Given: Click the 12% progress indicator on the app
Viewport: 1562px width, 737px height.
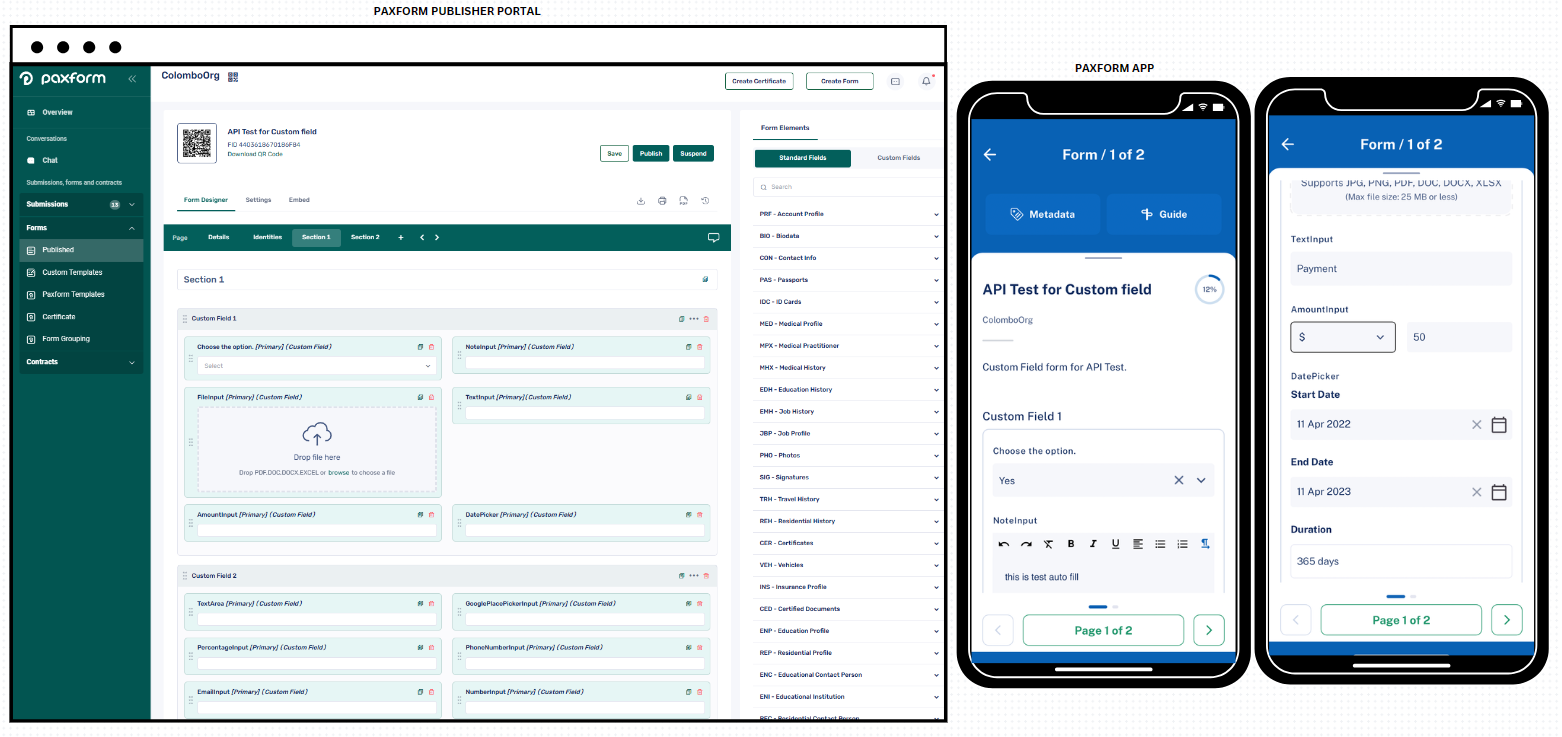Looking at the screenshot, I should 1209,288.
